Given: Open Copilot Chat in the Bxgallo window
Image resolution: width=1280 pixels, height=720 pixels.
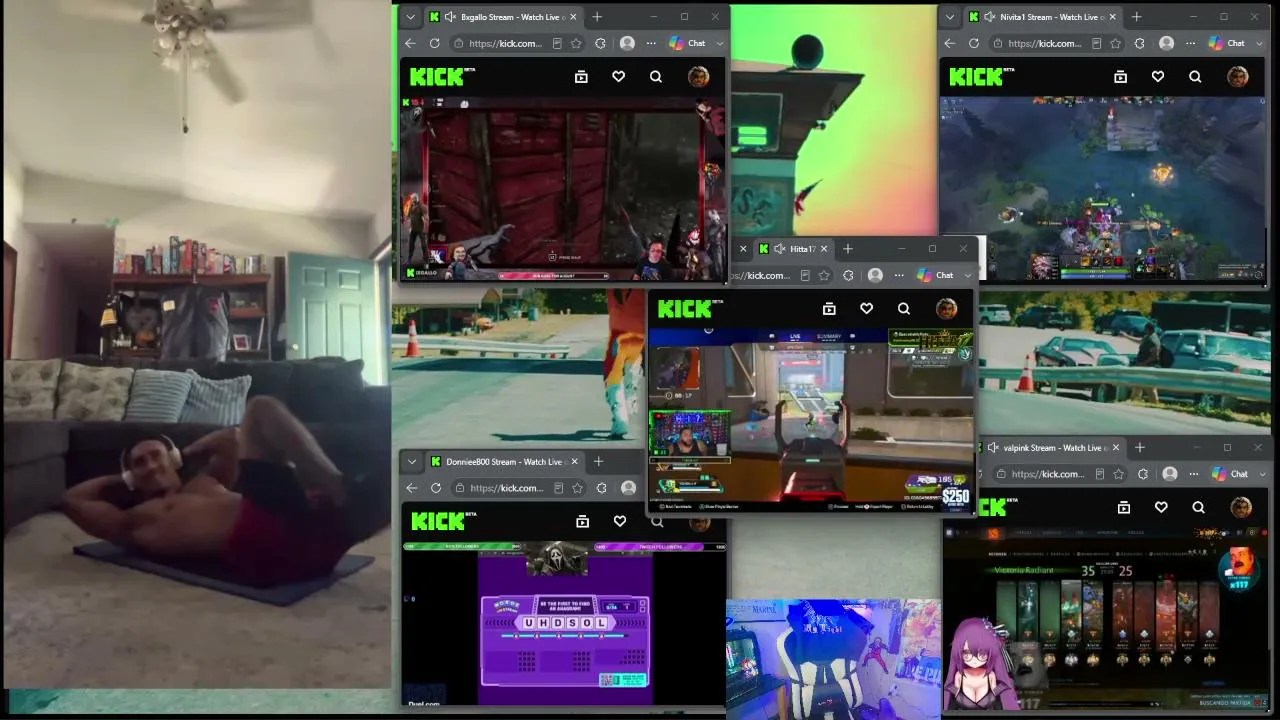Looking at the screenshot, I should (687, 44).
